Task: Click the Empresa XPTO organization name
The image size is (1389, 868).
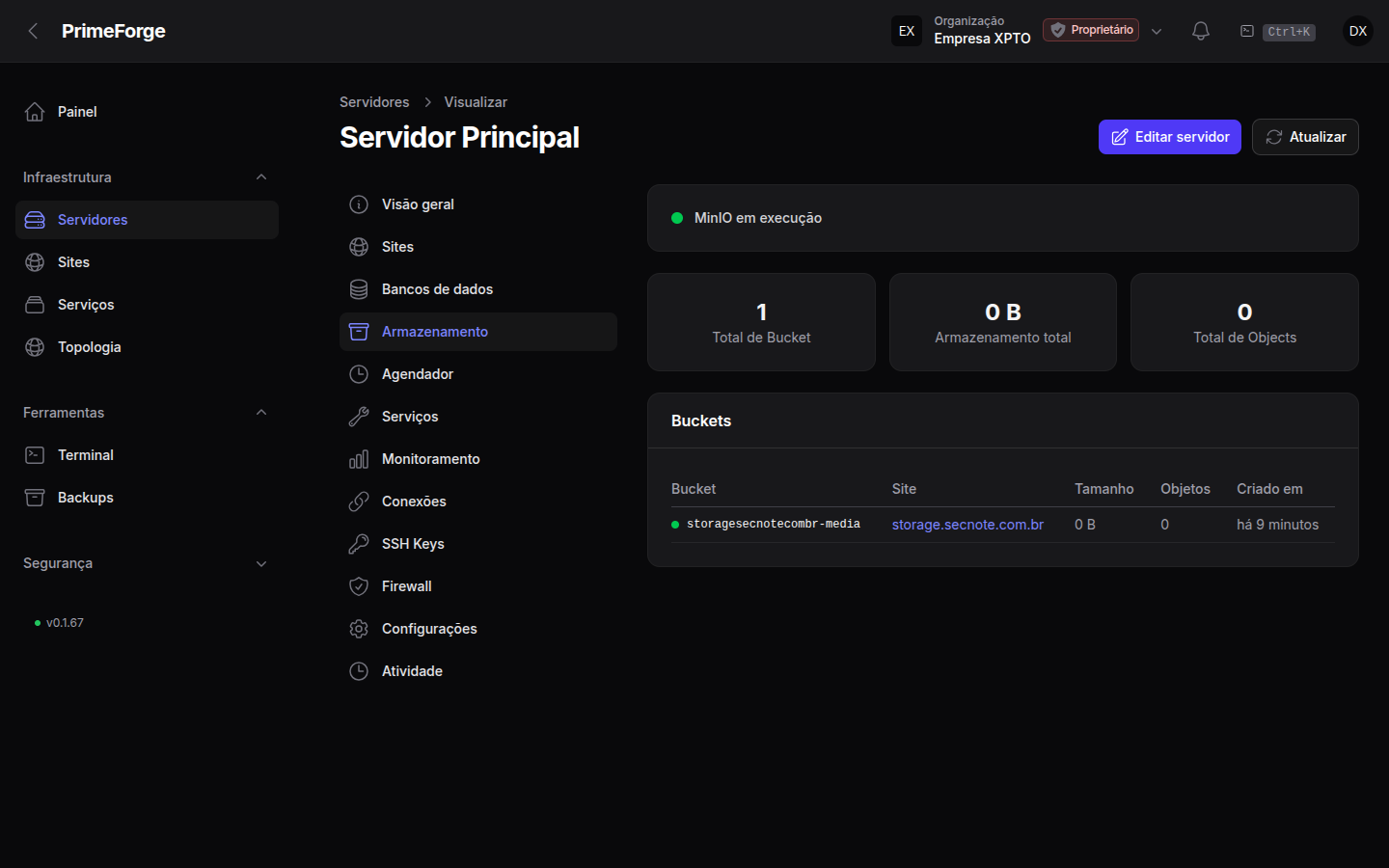Action: click(982, 39)
